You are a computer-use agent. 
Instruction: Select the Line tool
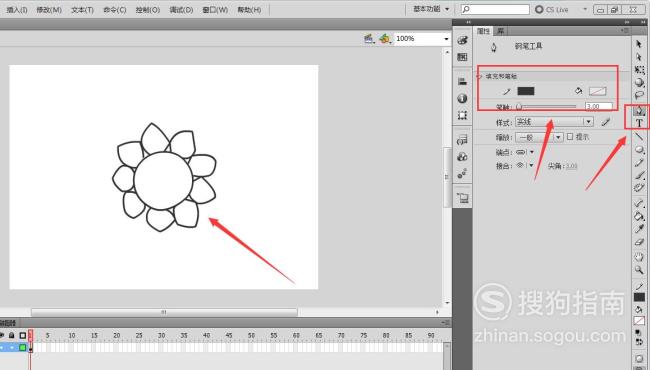point(639,136)
